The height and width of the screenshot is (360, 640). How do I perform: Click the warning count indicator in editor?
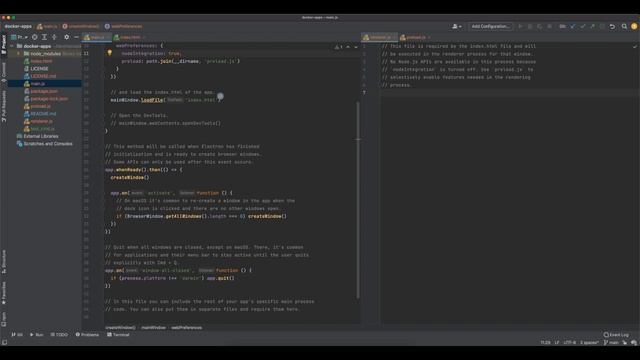338,47
